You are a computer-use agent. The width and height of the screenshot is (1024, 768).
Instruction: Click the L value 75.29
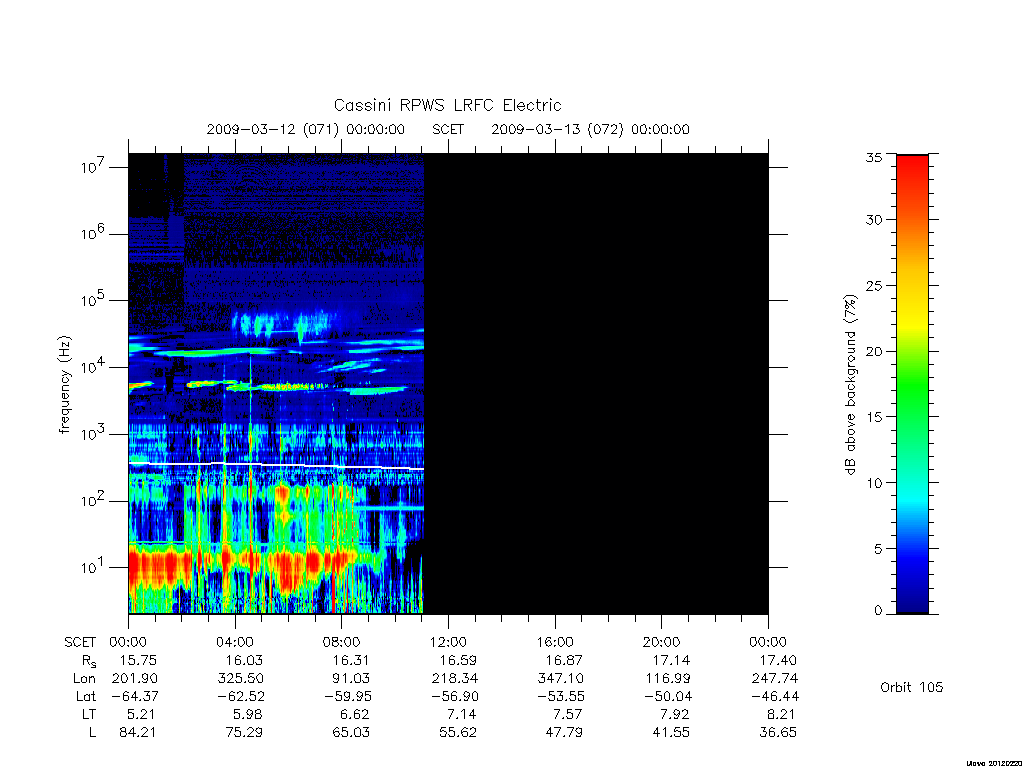coord(244,732)
